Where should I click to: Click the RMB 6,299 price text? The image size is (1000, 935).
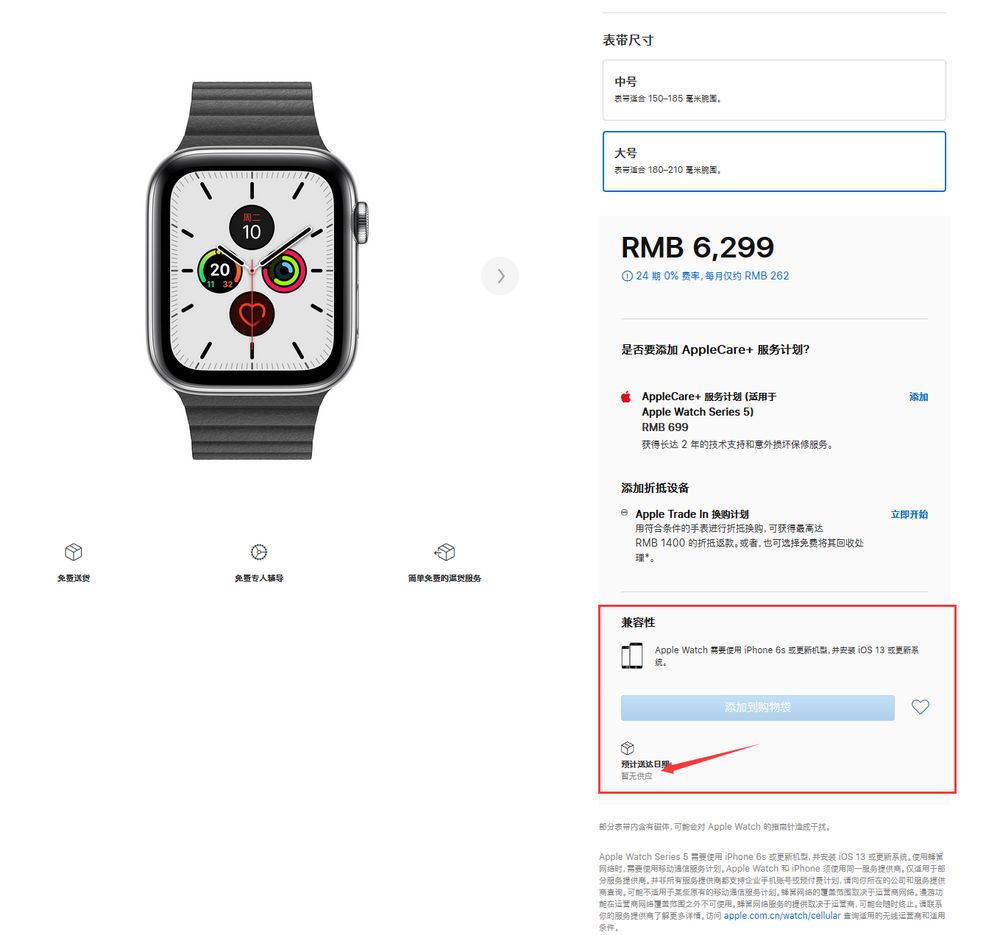(697, 247)
